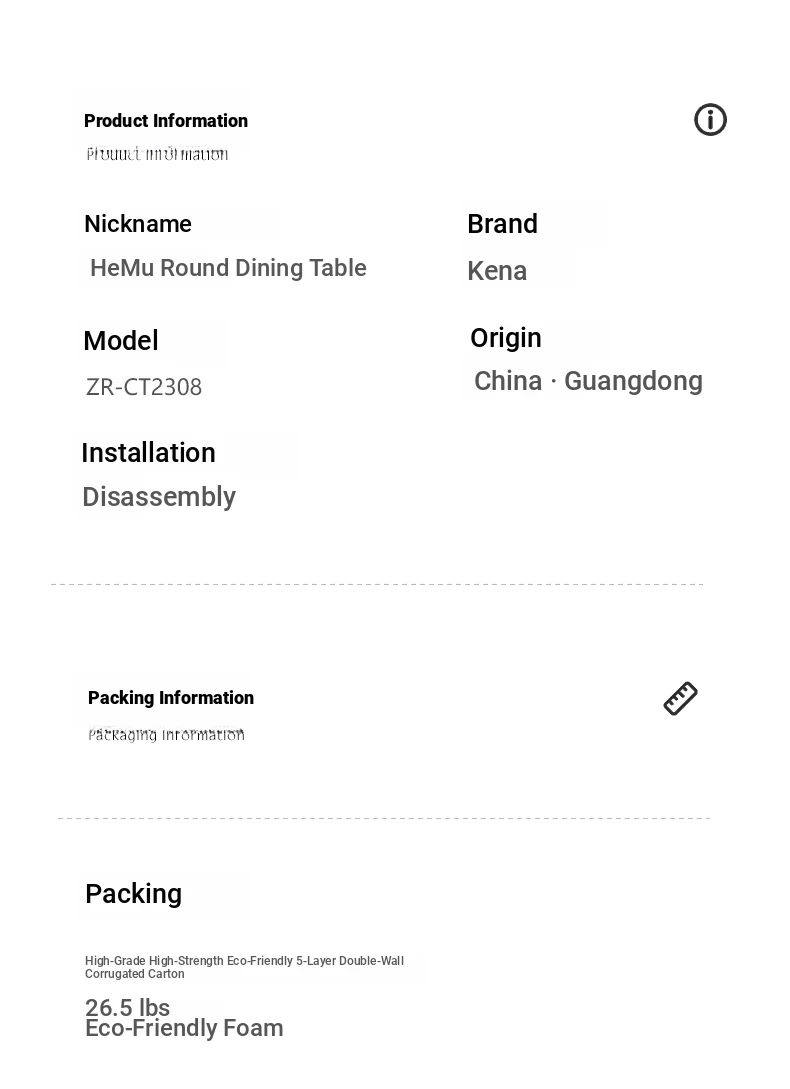Click the packing ruler icon
Viewport: 790px width, 1089px height.
pos(680,698)
